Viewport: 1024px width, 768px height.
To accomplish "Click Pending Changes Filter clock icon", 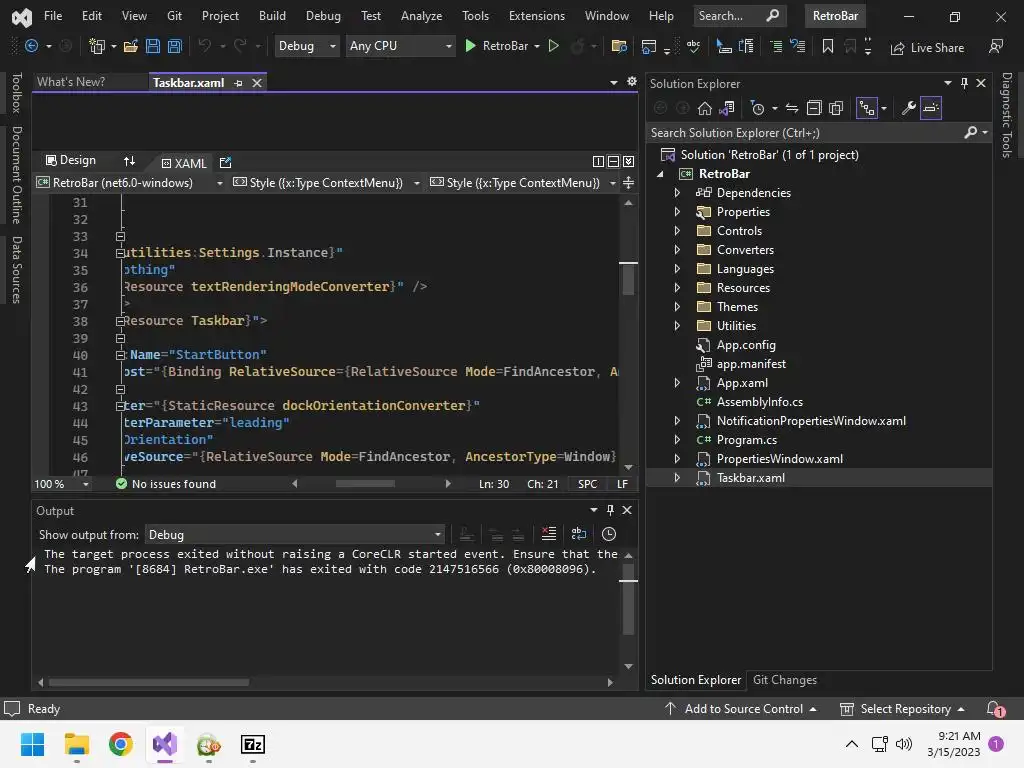I will (758, 108).
